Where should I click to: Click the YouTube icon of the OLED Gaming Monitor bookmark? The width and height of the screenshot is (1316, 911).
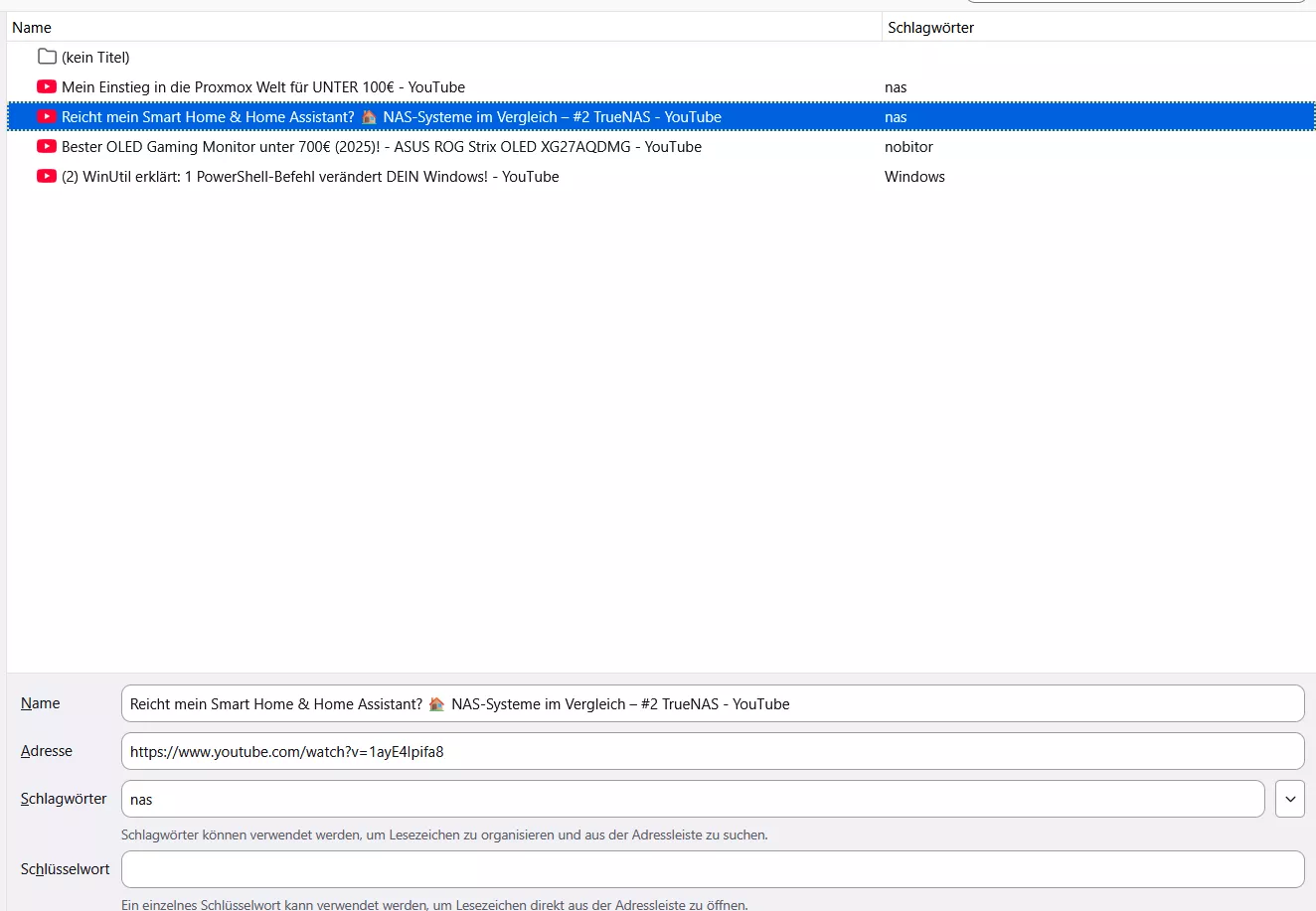pos(47,146)
